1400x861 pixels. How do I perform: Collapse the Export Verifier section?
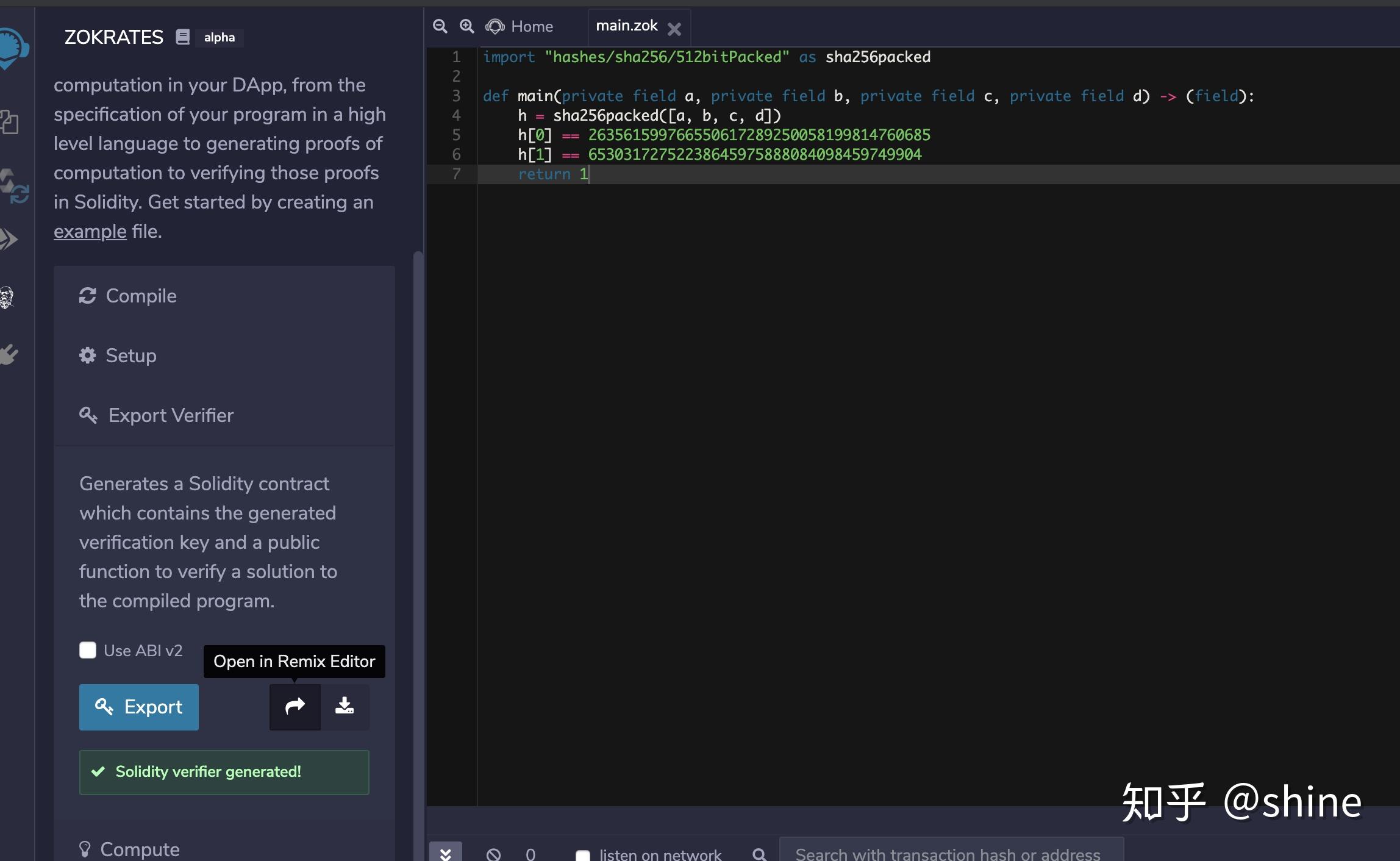[224, 415]
